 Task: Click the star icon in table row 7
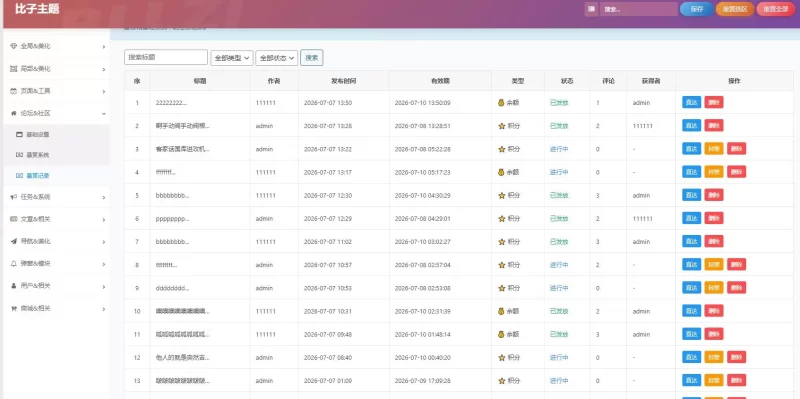501,242
